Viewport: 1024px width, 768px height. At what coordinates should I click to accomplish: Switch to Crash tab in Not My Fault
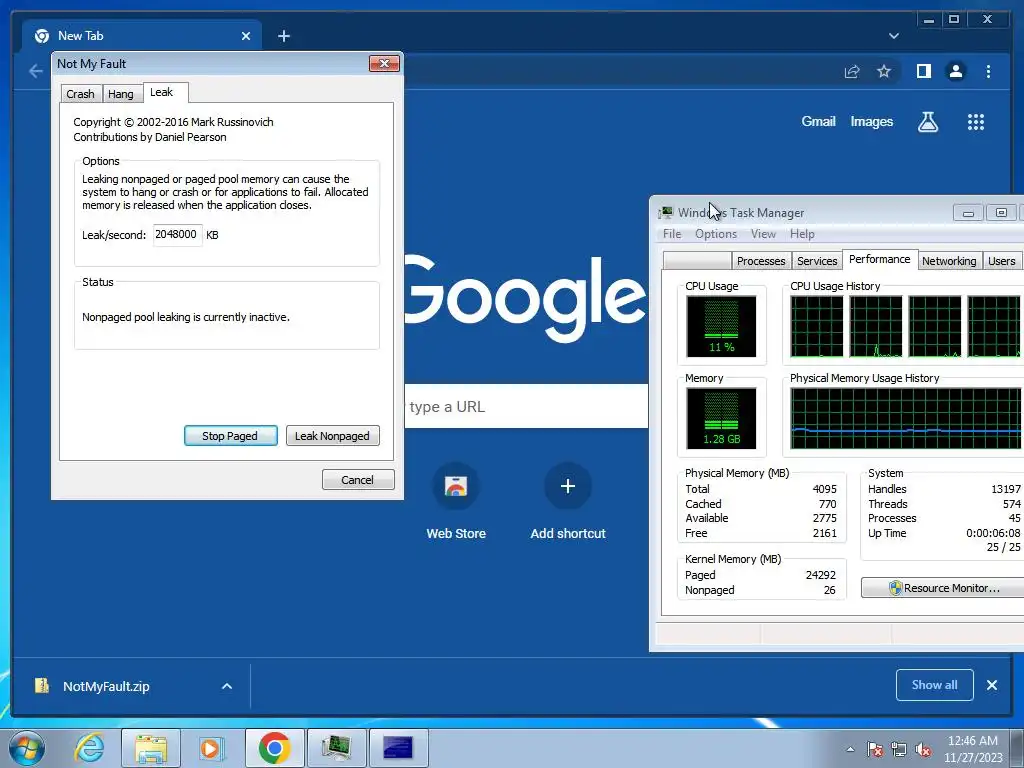coord(80,93)
